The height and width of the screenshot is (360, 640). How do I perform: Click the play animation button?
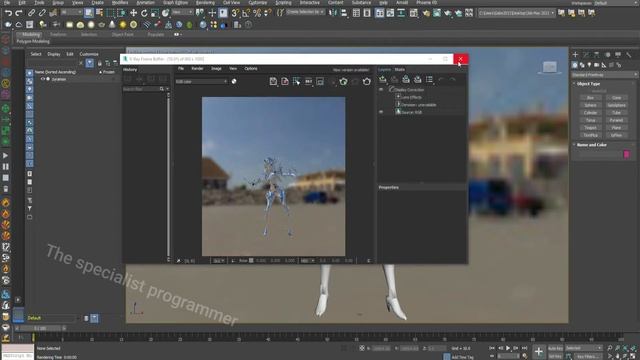pos(508,348)
